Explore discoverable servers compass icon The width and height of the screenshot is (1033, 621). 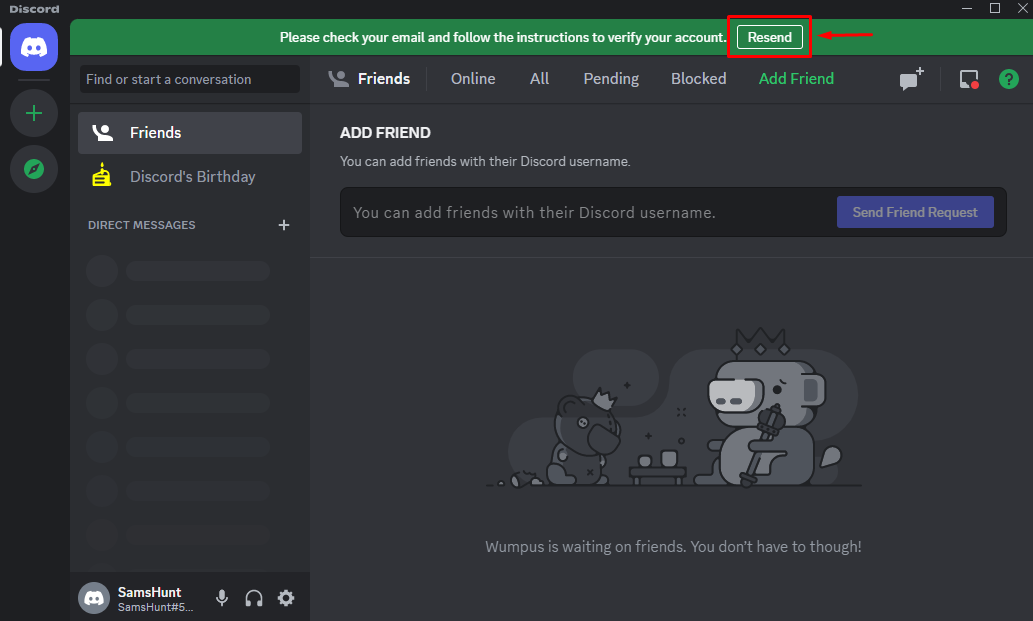[x=34, y=169]
